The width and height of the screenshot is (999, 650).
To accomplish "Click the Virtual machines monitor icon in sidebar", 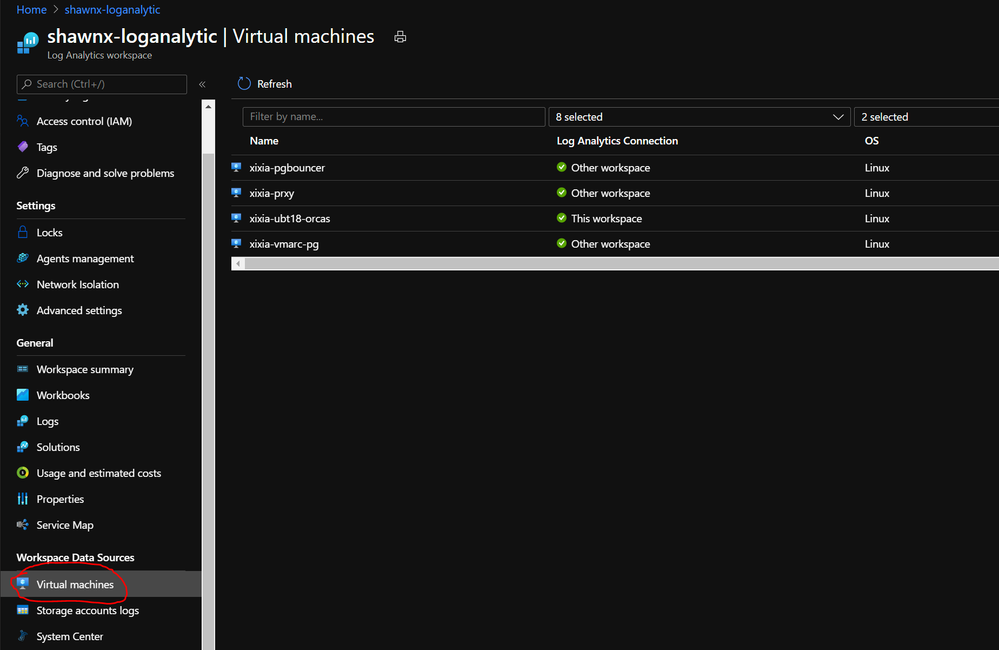I will [23, 584].
